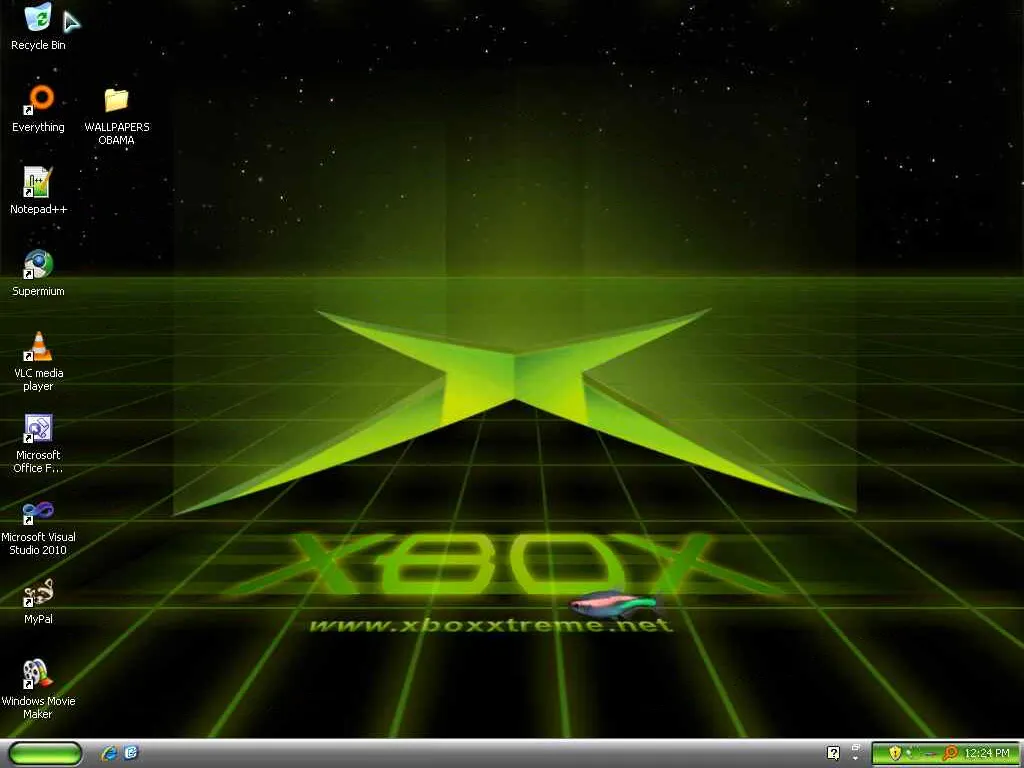Open the language bar options arrow
Screen dimensions: 1024x768
point(855,758)
